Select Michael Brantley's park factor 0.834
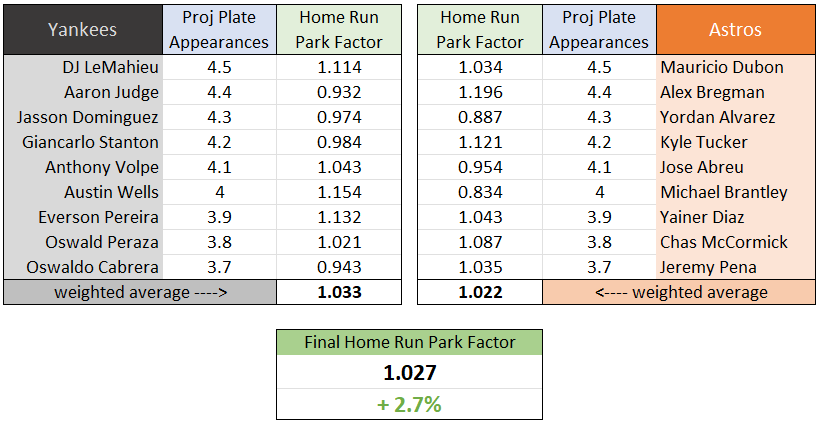Screen dimensions: 818x422 click(x=480, y=192)
